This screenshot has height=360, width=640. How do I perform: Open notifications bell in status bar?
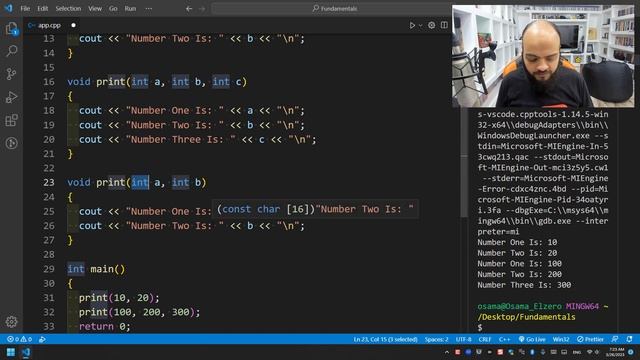click(x=629, y=339)
